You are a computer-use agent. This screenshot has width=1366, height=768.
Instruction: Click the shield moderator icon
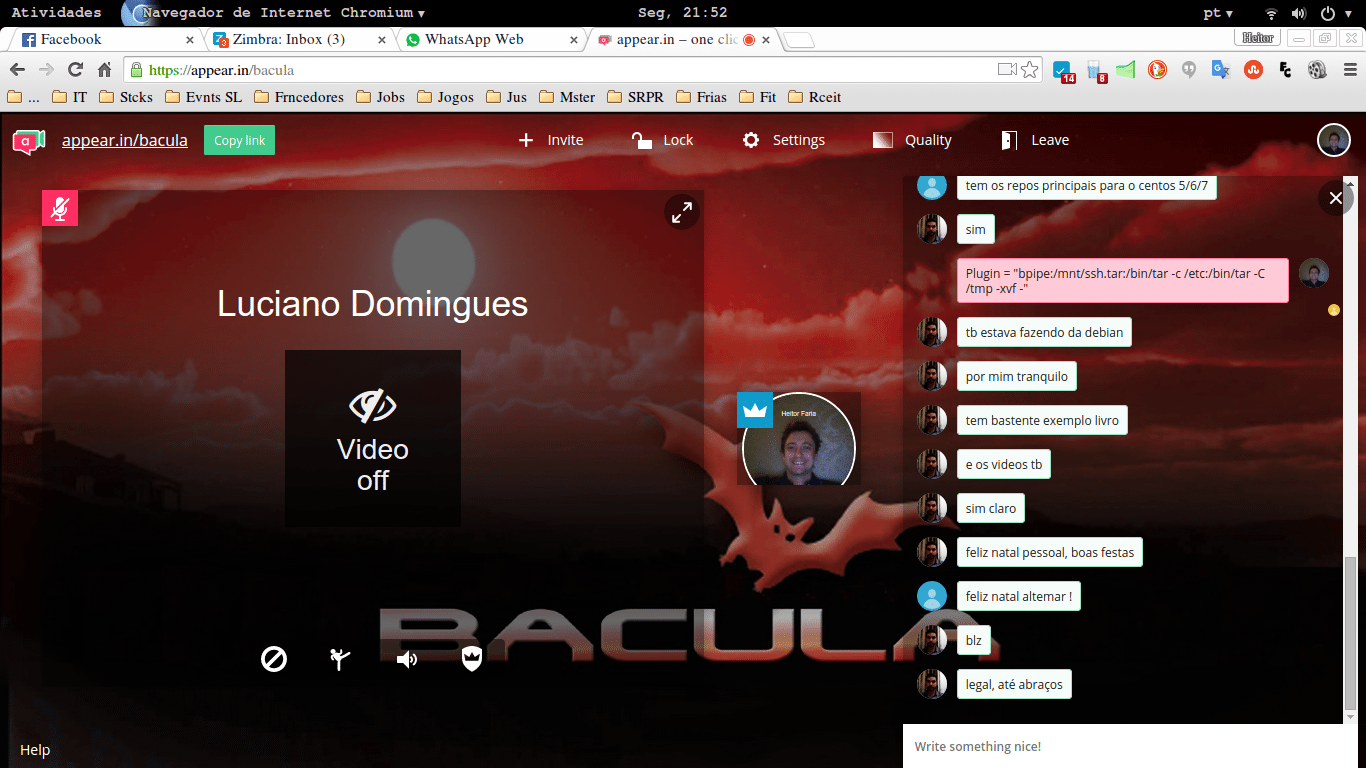(x=472, y=659)
